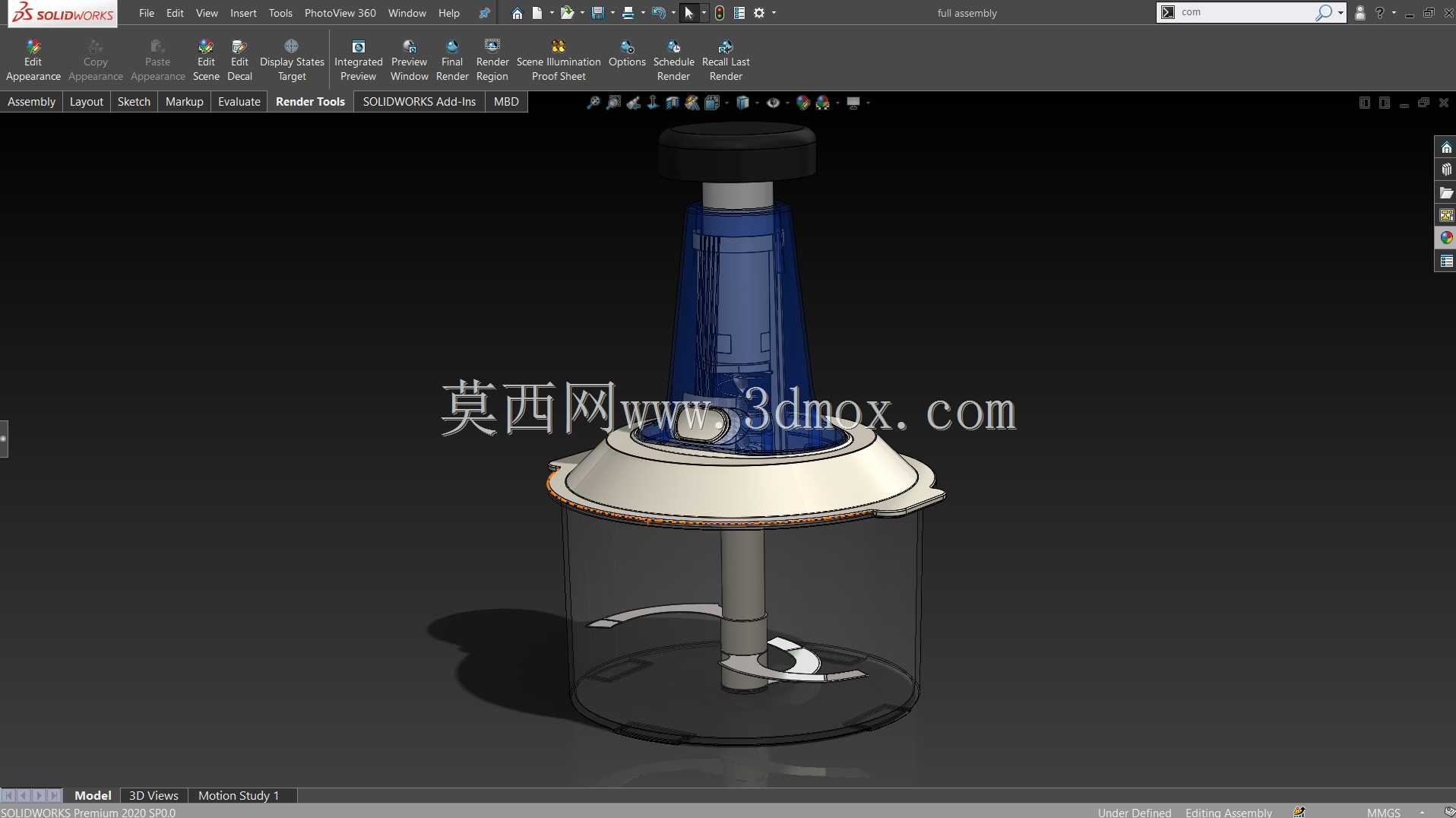Pin the menu bar with pushpin
1456x818 pixels.
[x=484, y=13]
